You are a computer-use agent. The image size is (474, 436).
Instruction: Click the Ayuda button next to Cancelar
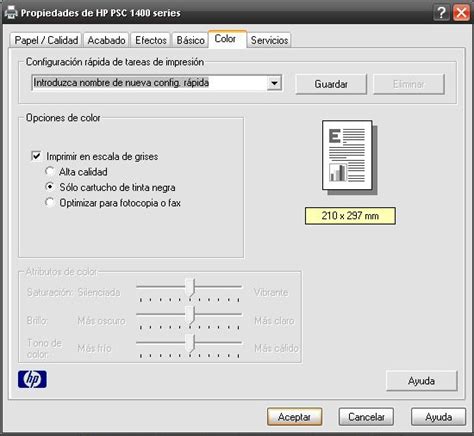(439, 417)
